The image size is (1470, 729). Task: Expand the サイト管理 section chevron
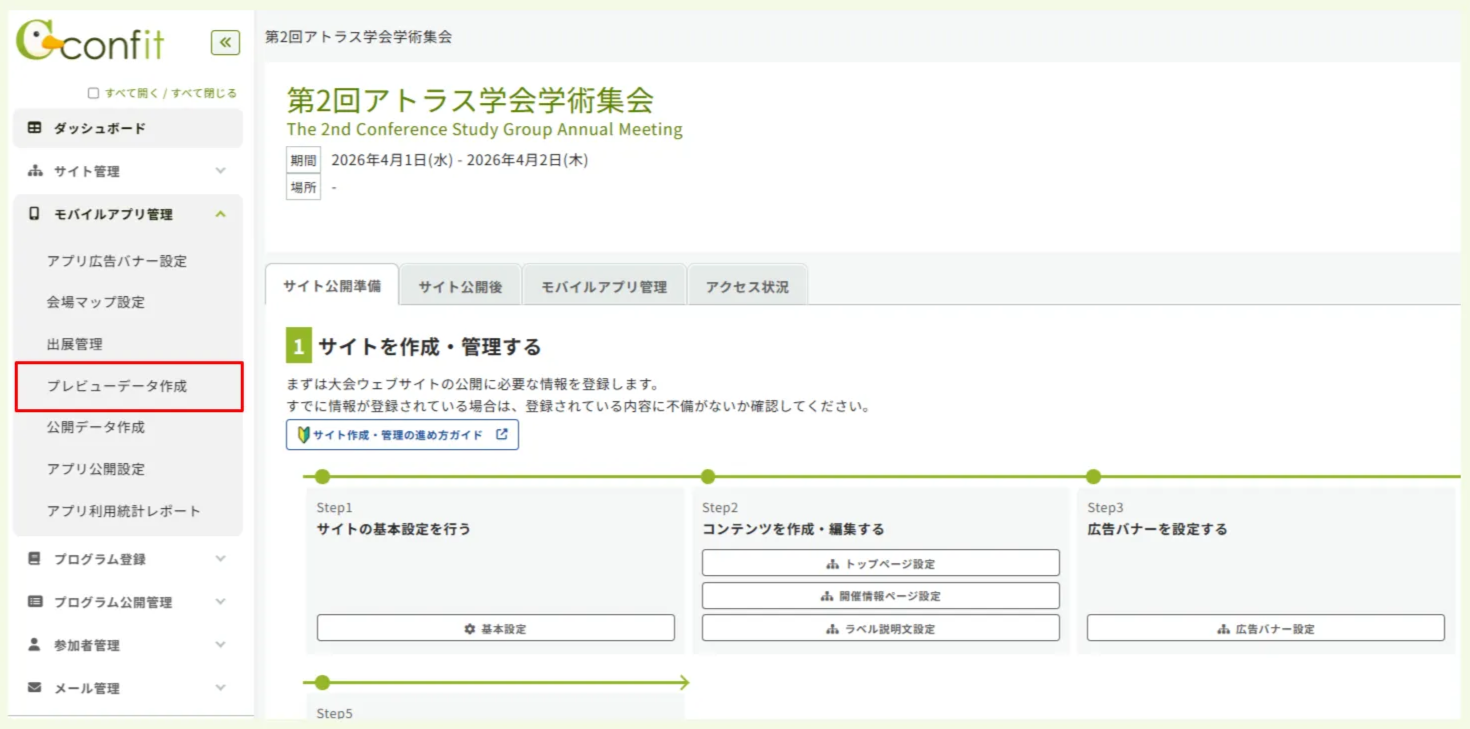(220, 171)
